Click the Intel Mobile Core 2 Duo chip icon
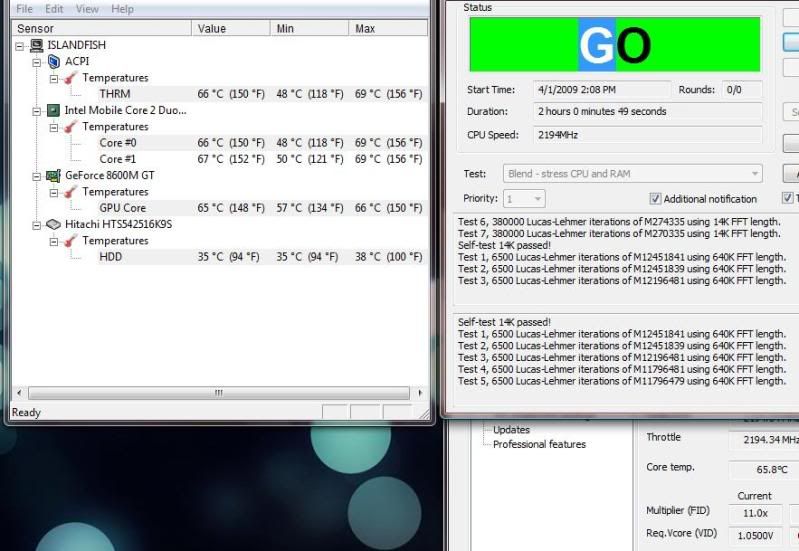The image size is (799, 551). click(53, 111)
